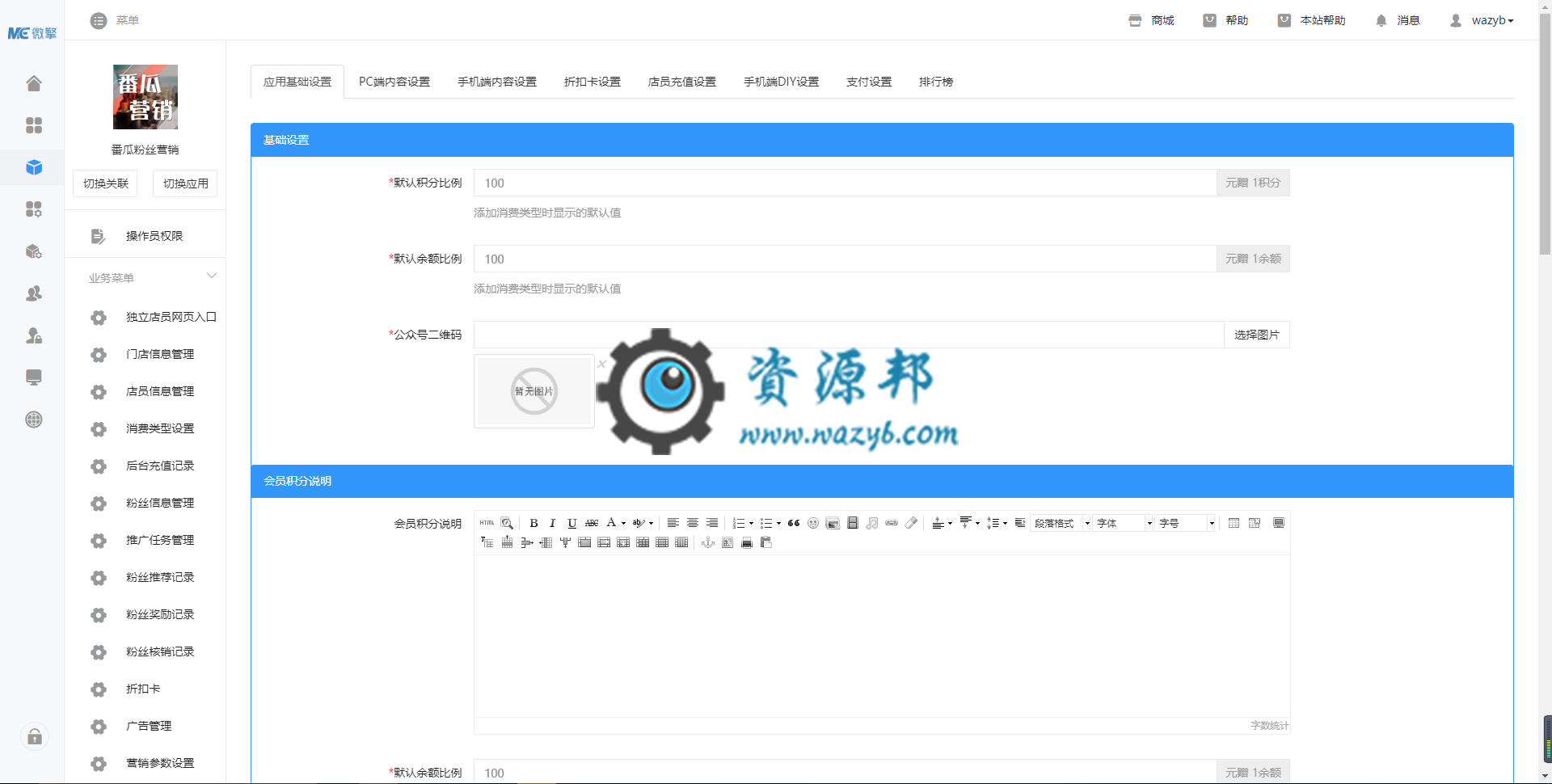The width and height of the screenshot is (1552, 784).
Task: Insert table in editor toolbar
Action: pos(1234,523)
